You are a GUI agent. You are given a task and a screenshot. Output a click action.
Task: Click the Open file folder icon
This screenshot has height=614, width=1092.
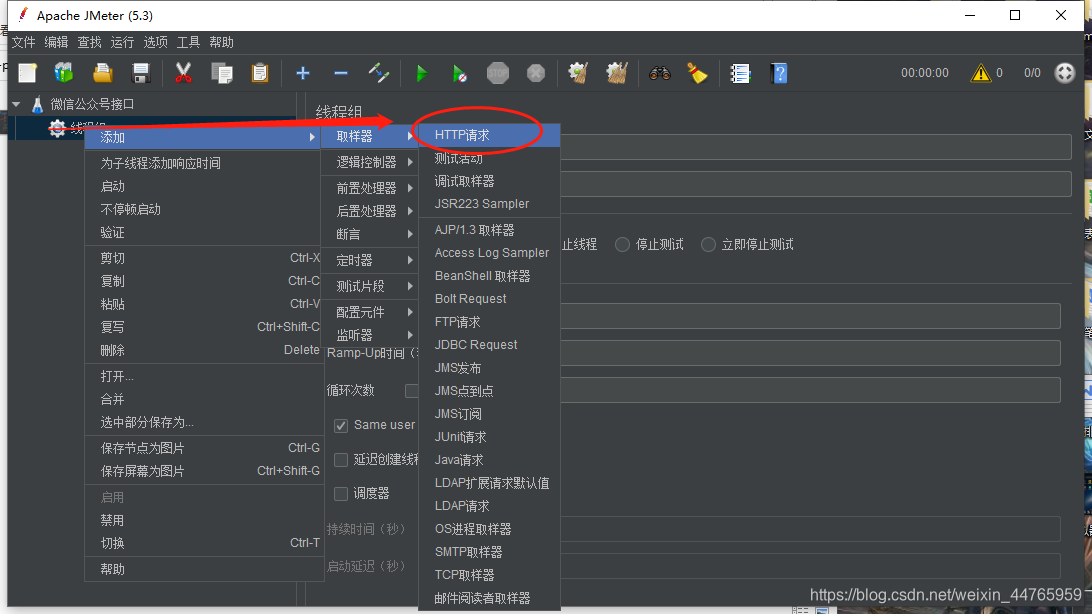102,73
